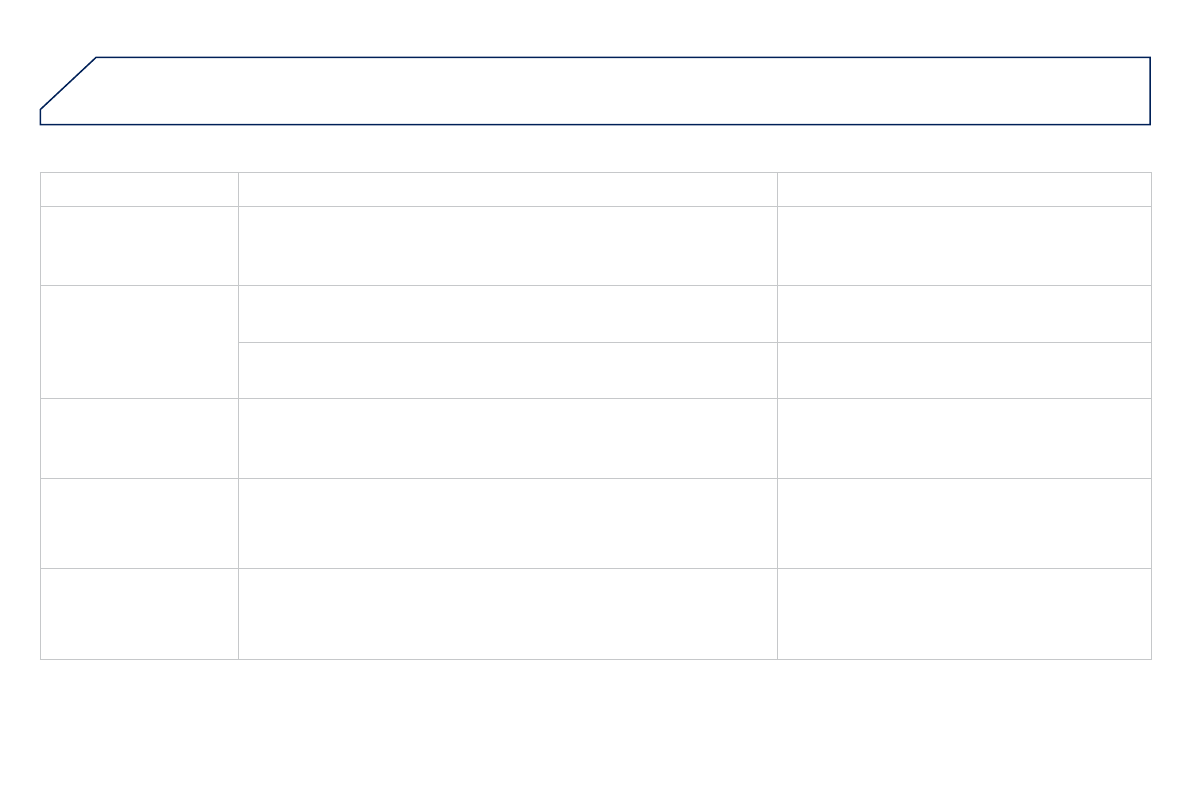
Task: Click the bottom row's right cell
Action: coord(964,614)
